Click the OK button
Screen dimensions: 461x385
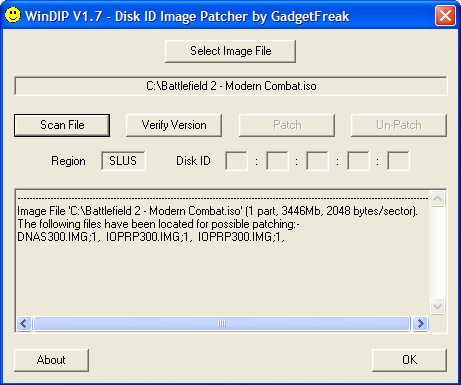pos(409,360)
